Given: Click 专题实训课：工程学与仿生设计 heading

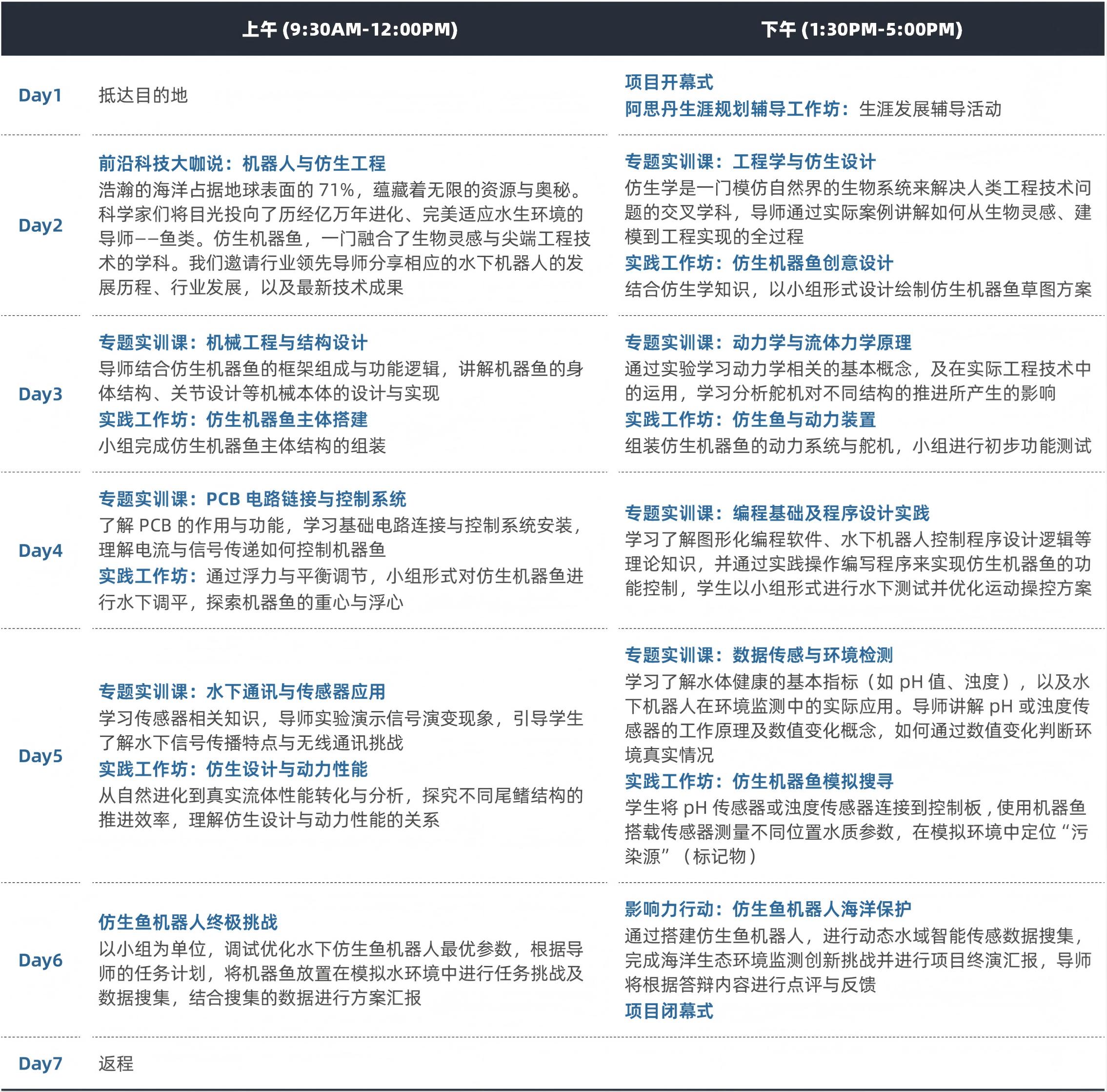Looking at the screenshot, I should [749, 162].
